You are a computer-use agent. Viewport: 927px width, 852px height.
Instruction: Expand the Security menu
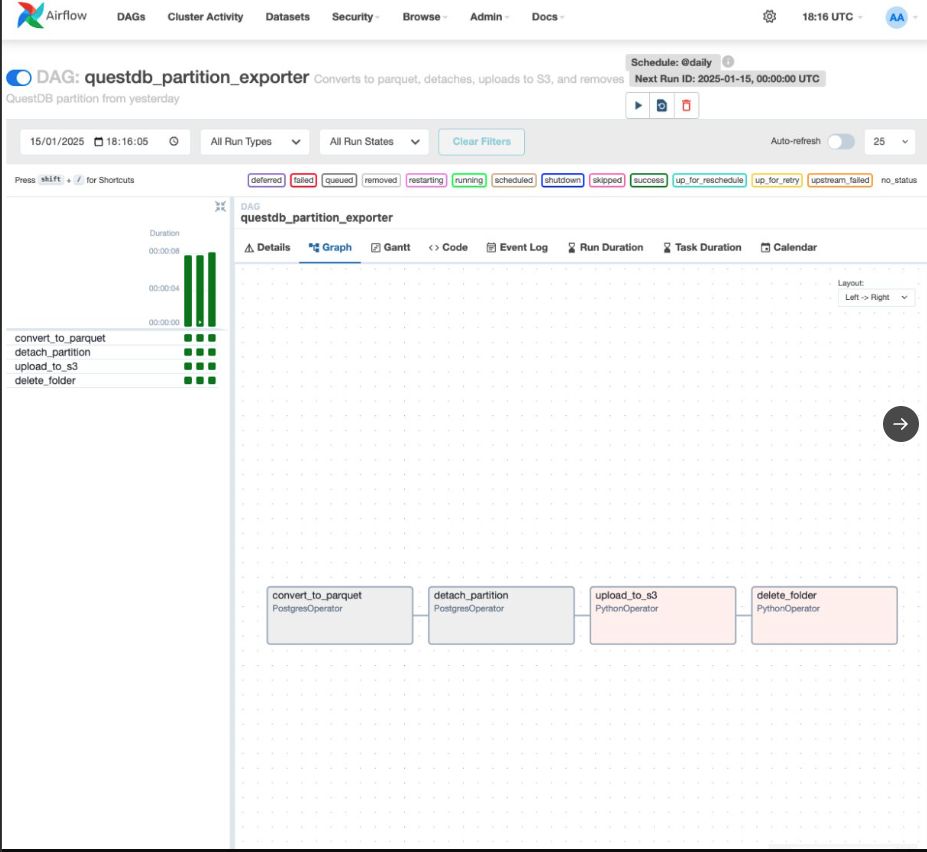[x=355, y=17]
